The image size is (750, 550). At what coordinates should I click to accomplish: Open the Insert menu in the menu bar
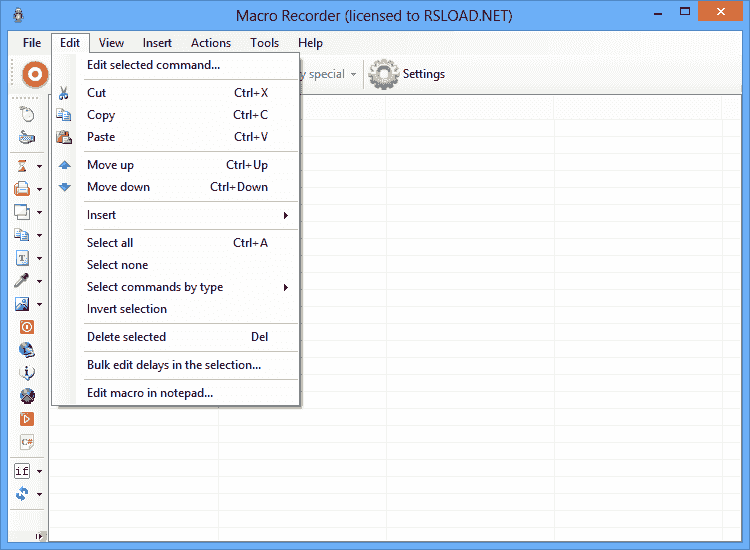point(157,43)
